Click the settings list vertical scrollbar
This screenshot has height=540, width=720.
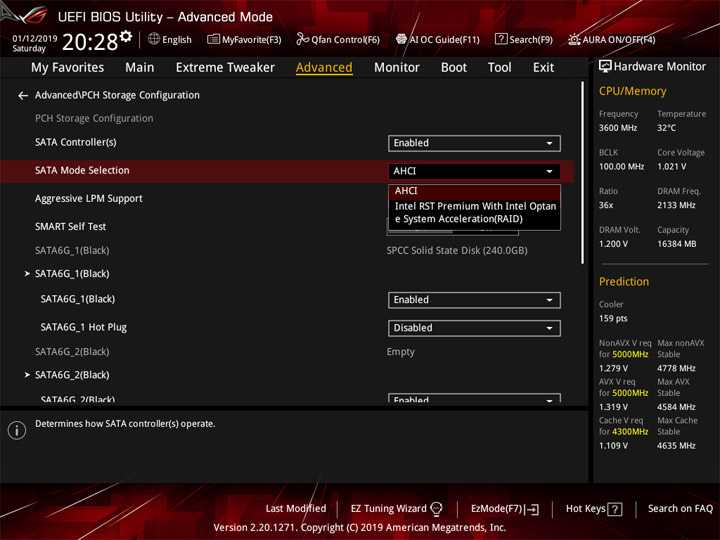[582, 173]
